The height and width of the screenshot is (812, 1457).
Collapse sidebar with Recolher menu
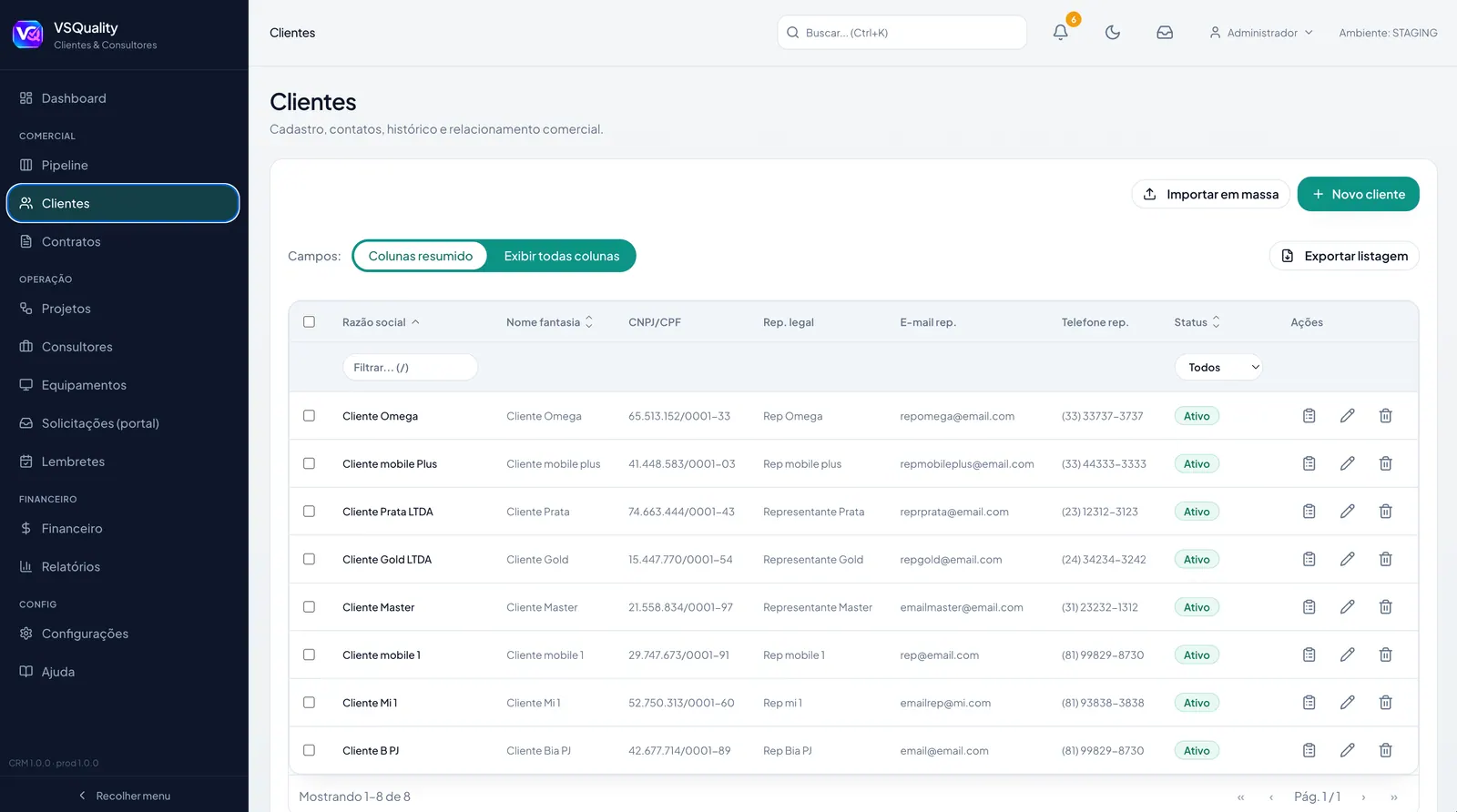click(124, 796)
